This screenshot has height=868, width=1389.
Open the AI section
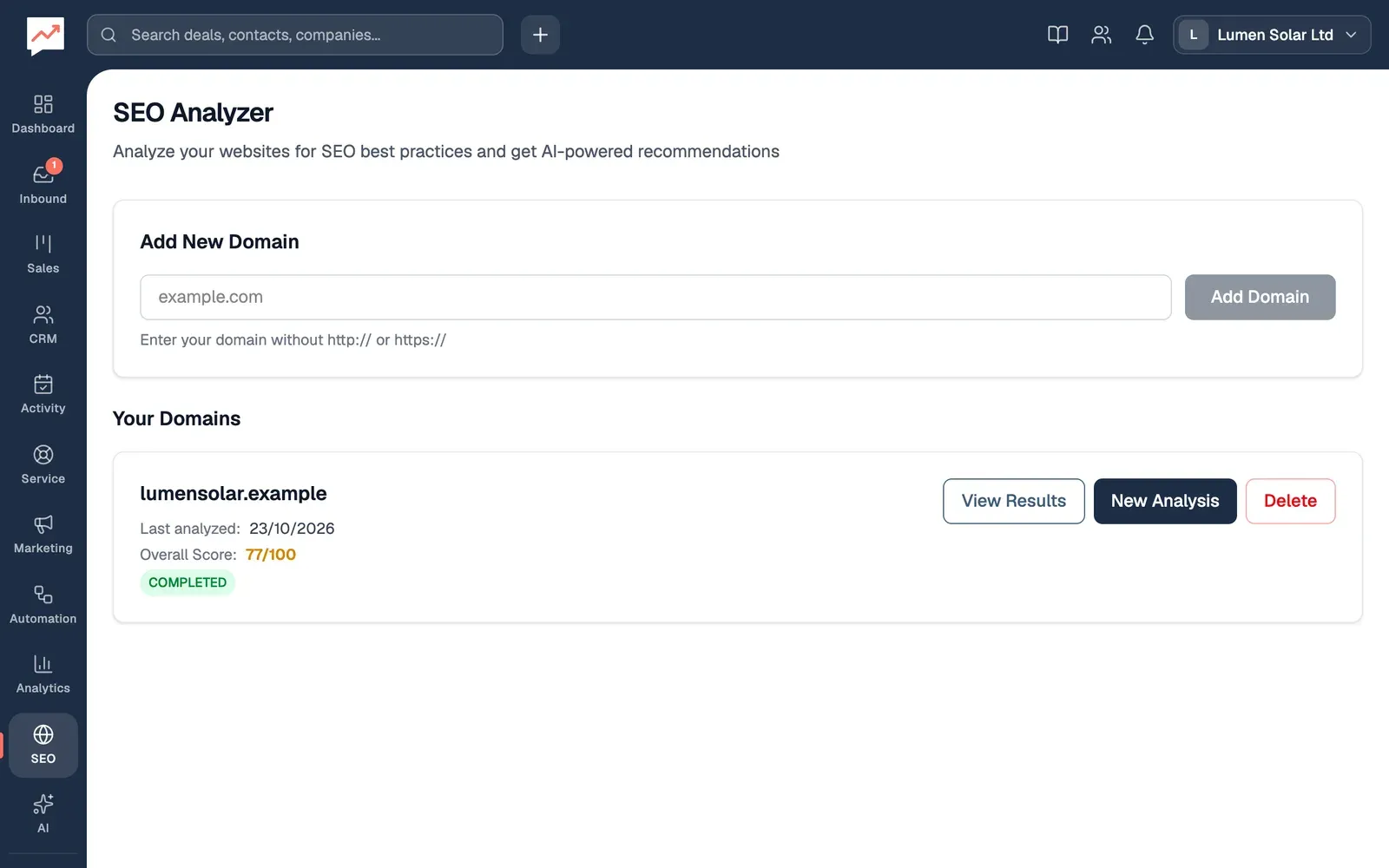43,814
